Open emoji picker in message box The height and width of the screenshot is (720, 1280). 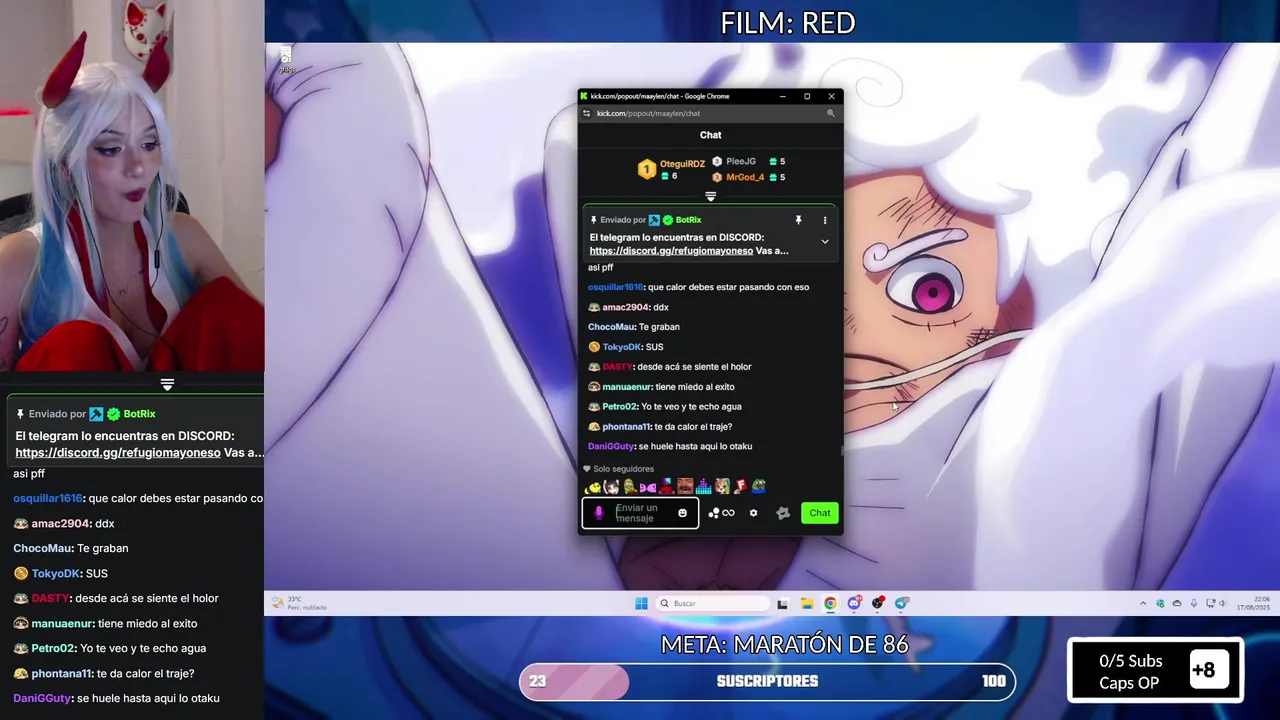(x=683, y=513)
